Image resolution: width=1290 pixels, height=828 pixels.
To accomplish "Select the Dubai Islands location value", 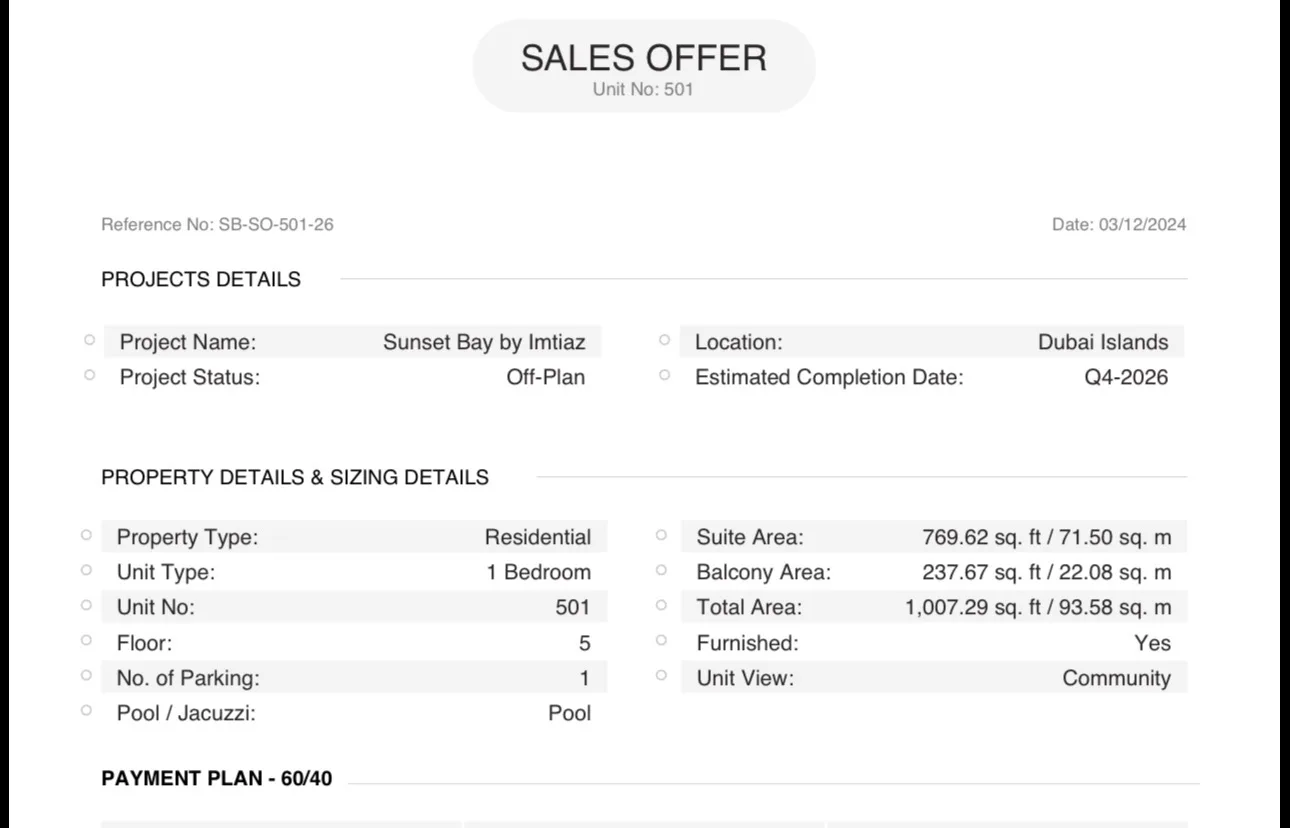I will click(x=1103, y=342).
